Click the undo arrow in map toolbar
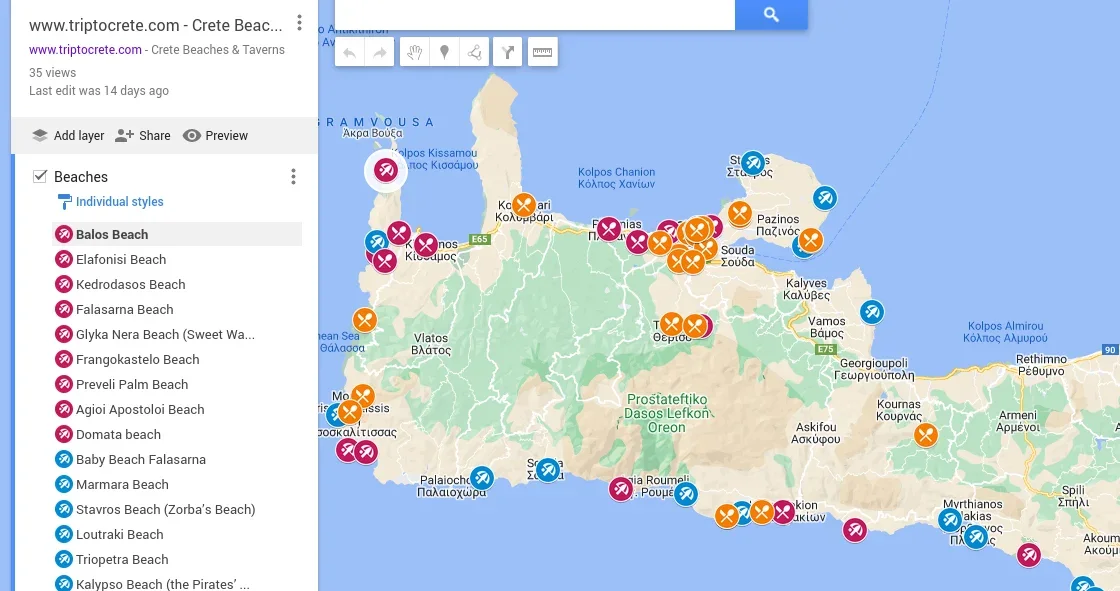 pyautogui.click(x=349, y=52)
